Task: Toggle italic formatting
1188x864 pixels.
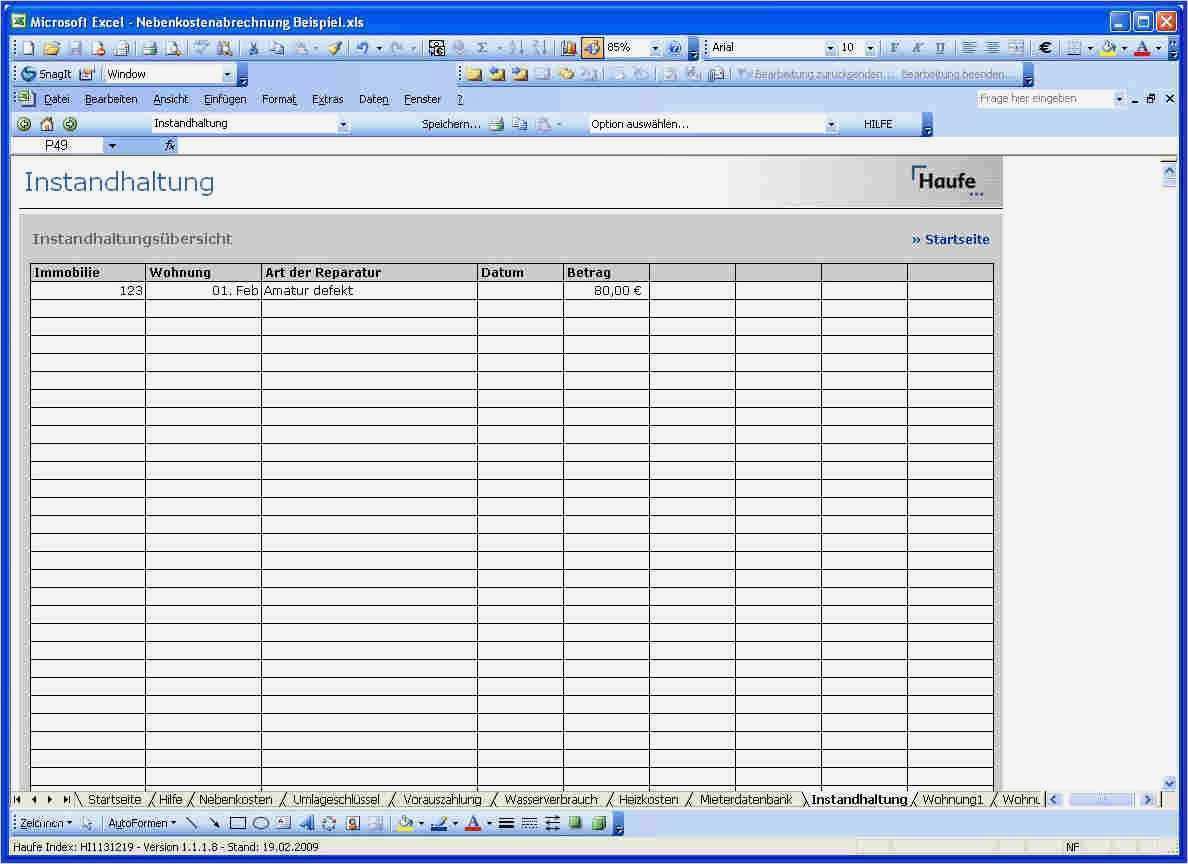Action: click(x=917, y=49)
